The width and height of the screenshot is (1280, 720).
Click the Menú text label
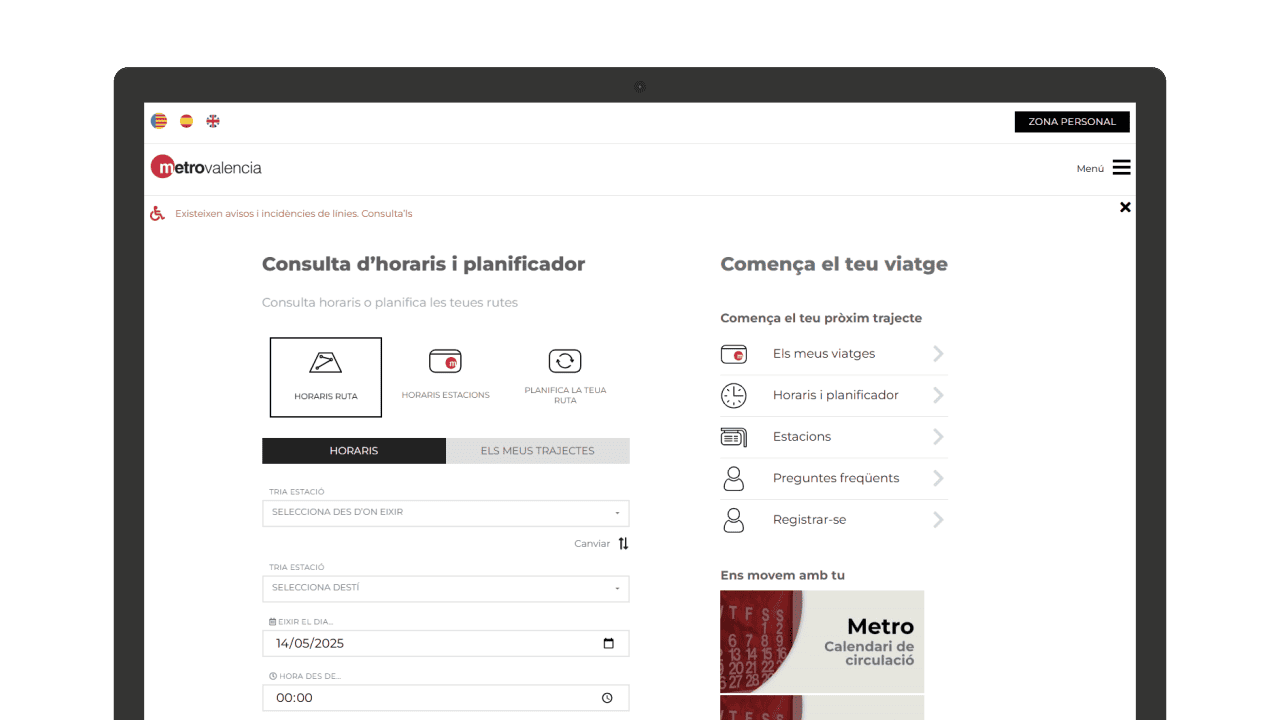coord(1090,168)
